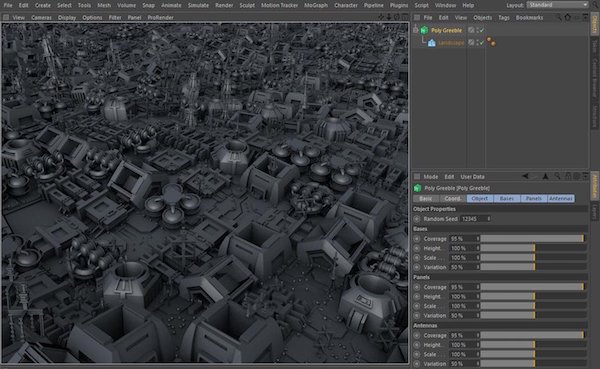Click the Random Seed stepper arrows
The width and height of the screenshot is (600, 369).
488,219
